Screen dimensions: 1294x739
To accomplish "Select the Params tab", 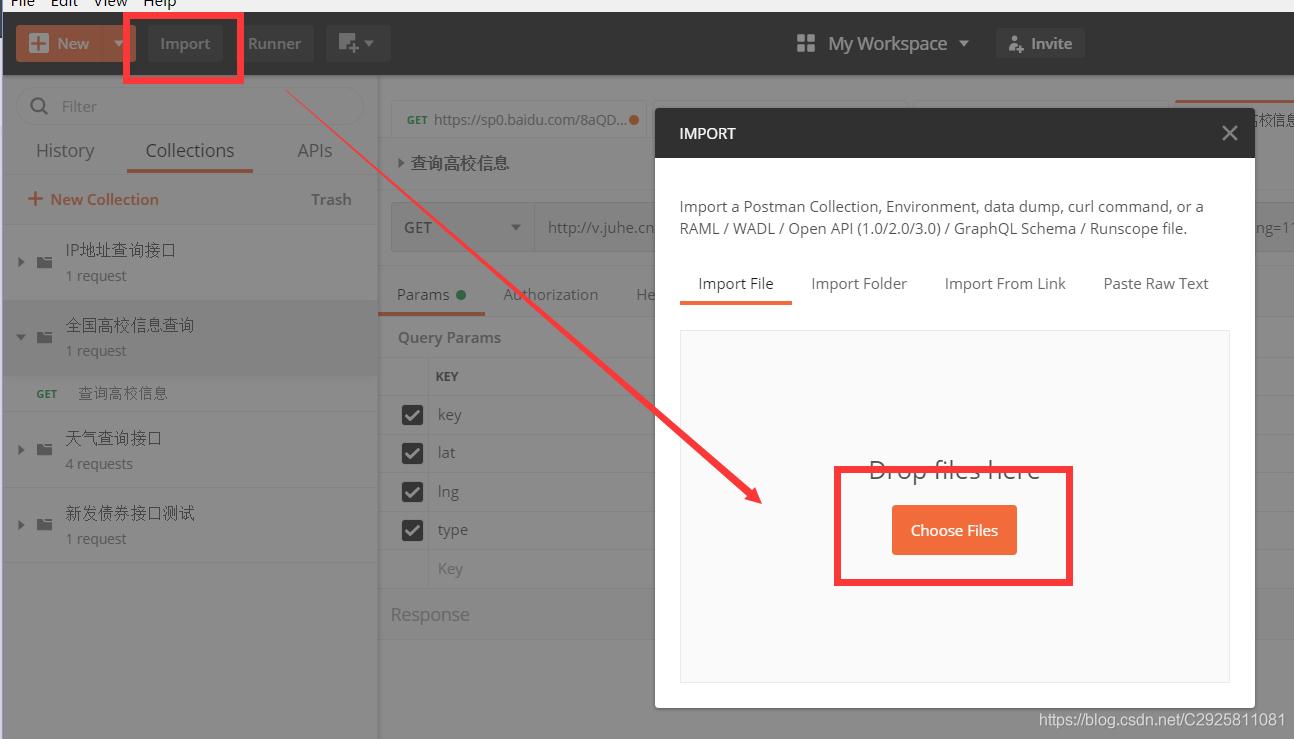I will (x=431, y=294).
